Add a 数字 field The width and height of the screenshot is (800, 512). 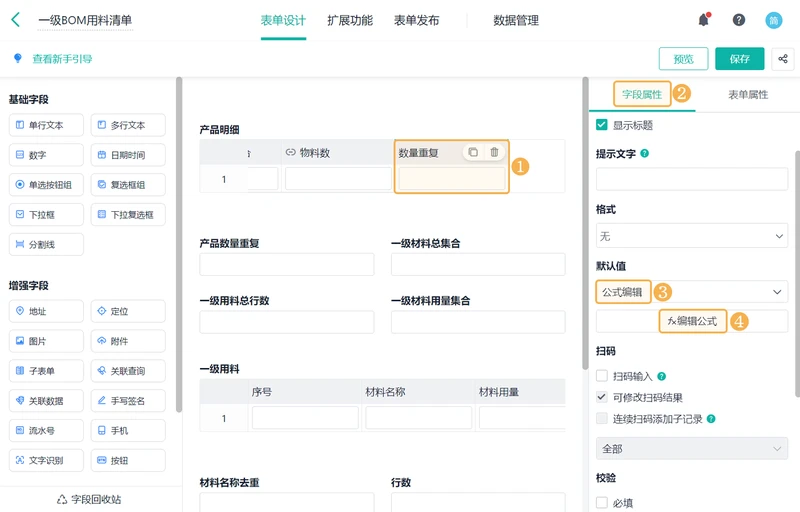[x=46, y=155]
